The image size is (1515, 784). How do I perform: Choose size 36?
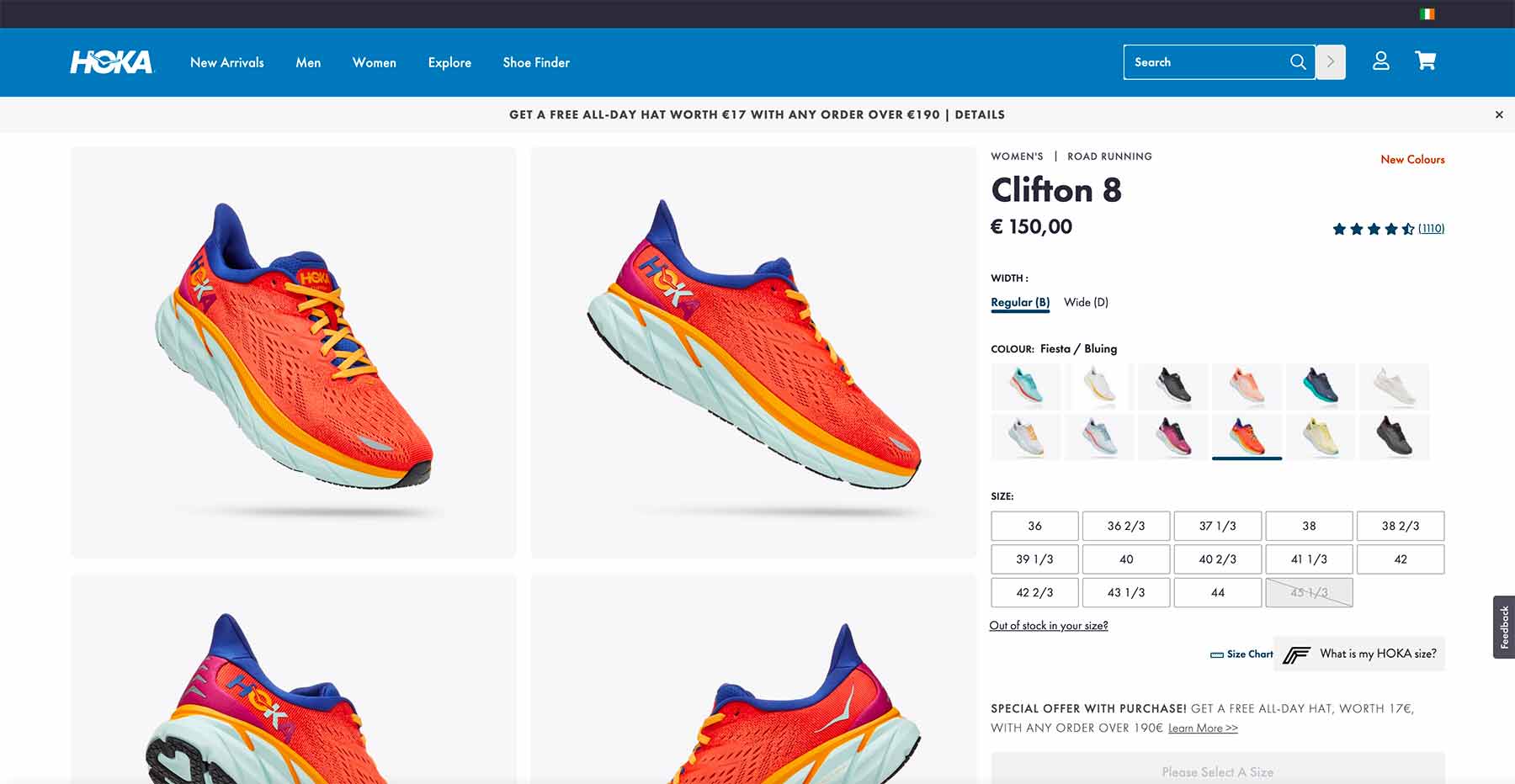pos(1034,526)
